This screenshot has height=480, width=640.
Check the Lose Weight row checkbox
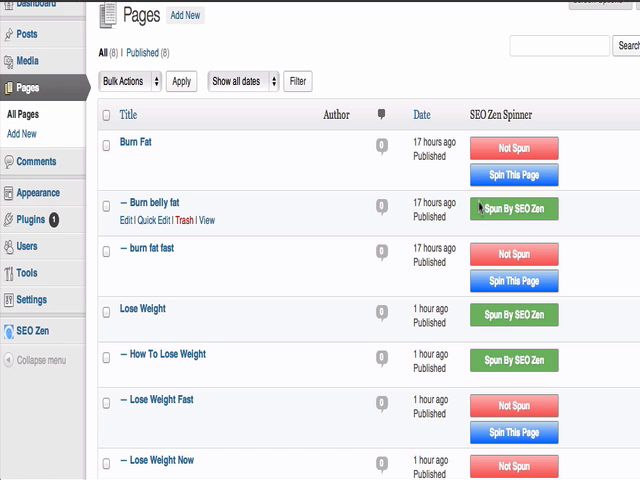pos(107,312)
